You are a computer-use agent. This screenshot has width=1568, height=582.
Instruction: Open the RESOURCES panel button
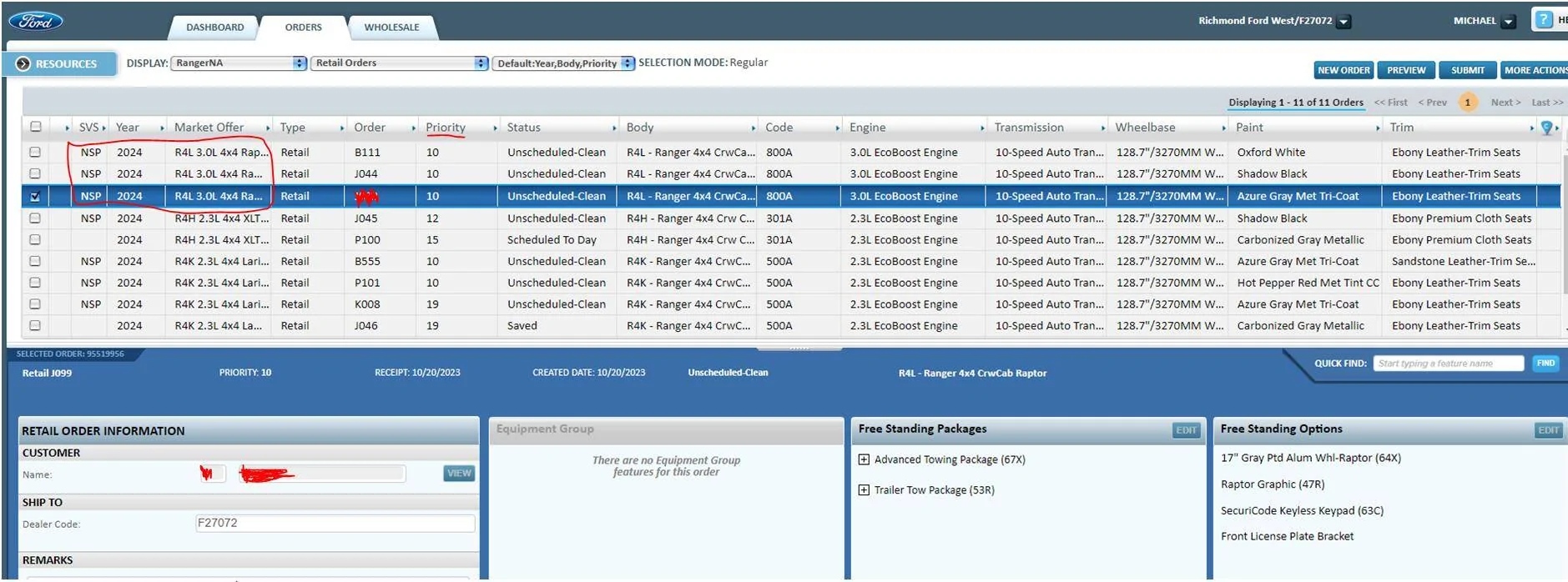pyautogui.click(x=59, y=63)
